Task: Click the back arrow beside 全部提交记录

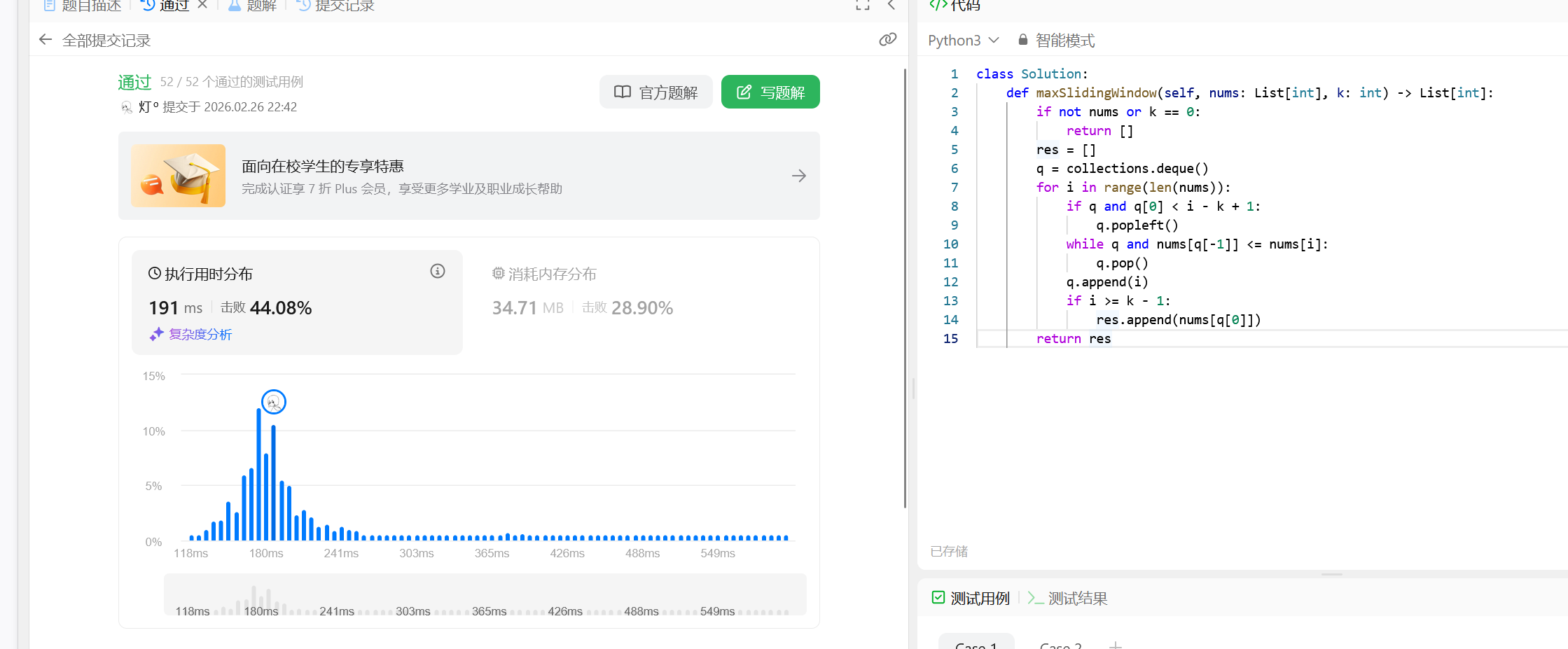Action: coord(46,40)
